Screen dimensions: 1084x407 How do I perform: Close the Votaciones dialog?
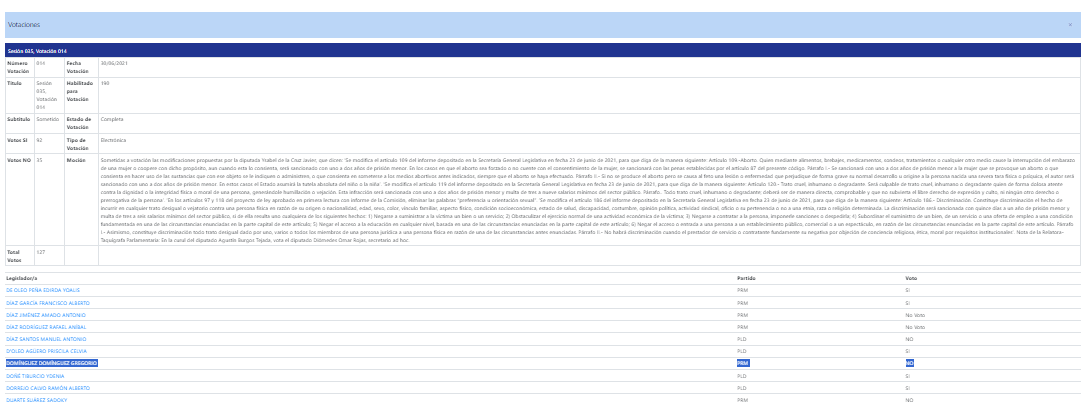point(1070,24)
